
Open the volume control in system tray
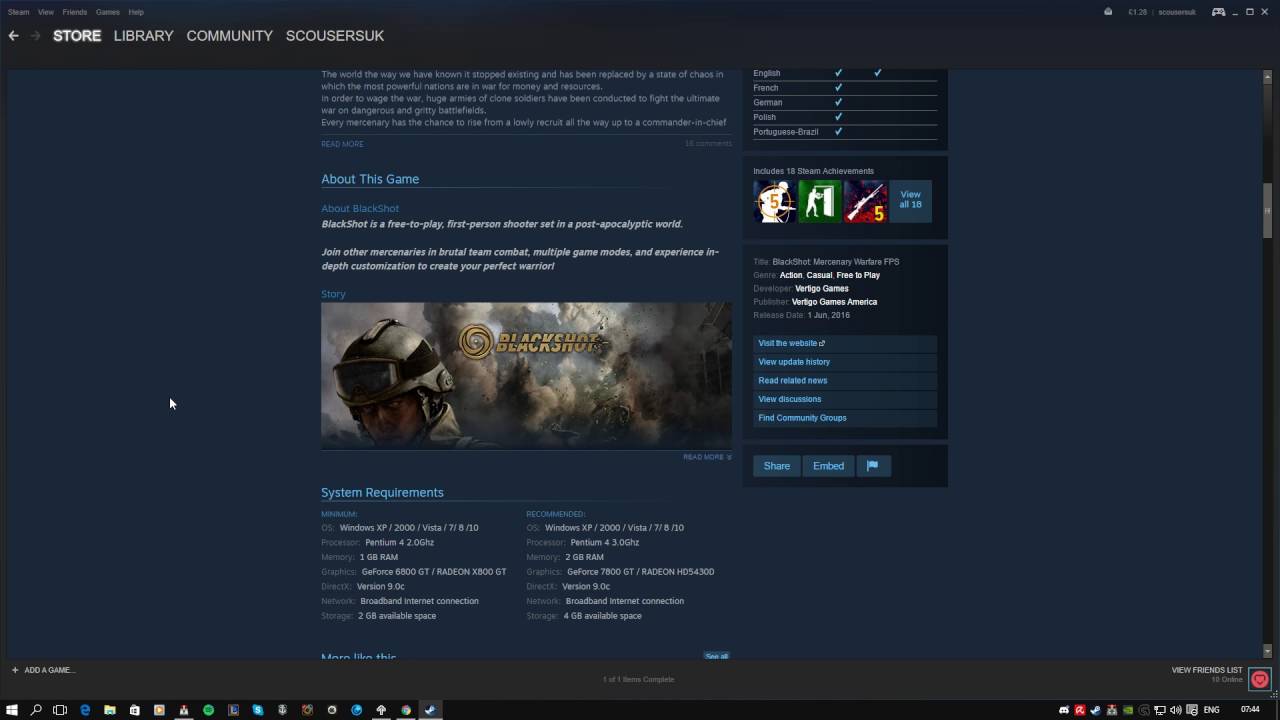pos(1175,710)
